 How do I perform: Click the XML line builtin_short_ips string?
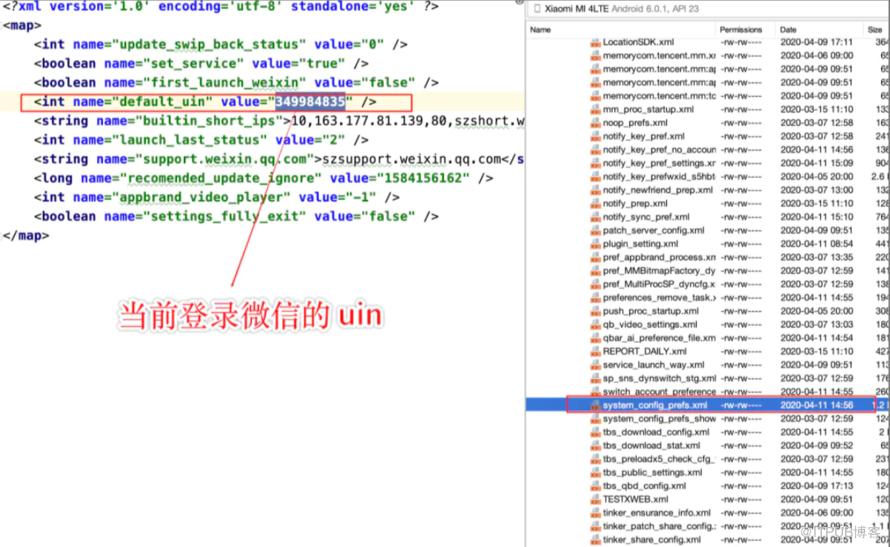coord(279,121)
